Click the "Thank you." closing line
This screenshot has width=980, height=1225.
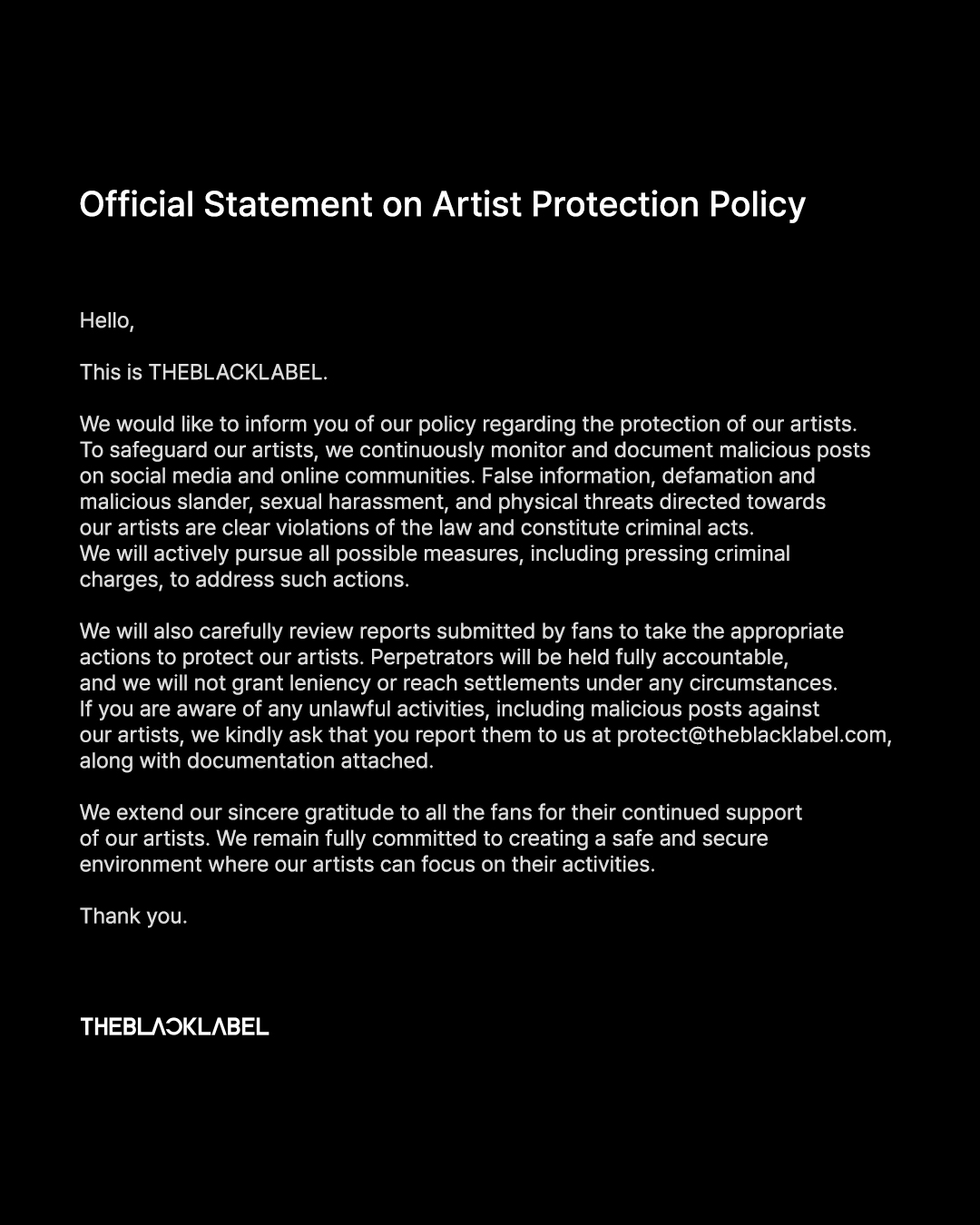coord(133,916)
